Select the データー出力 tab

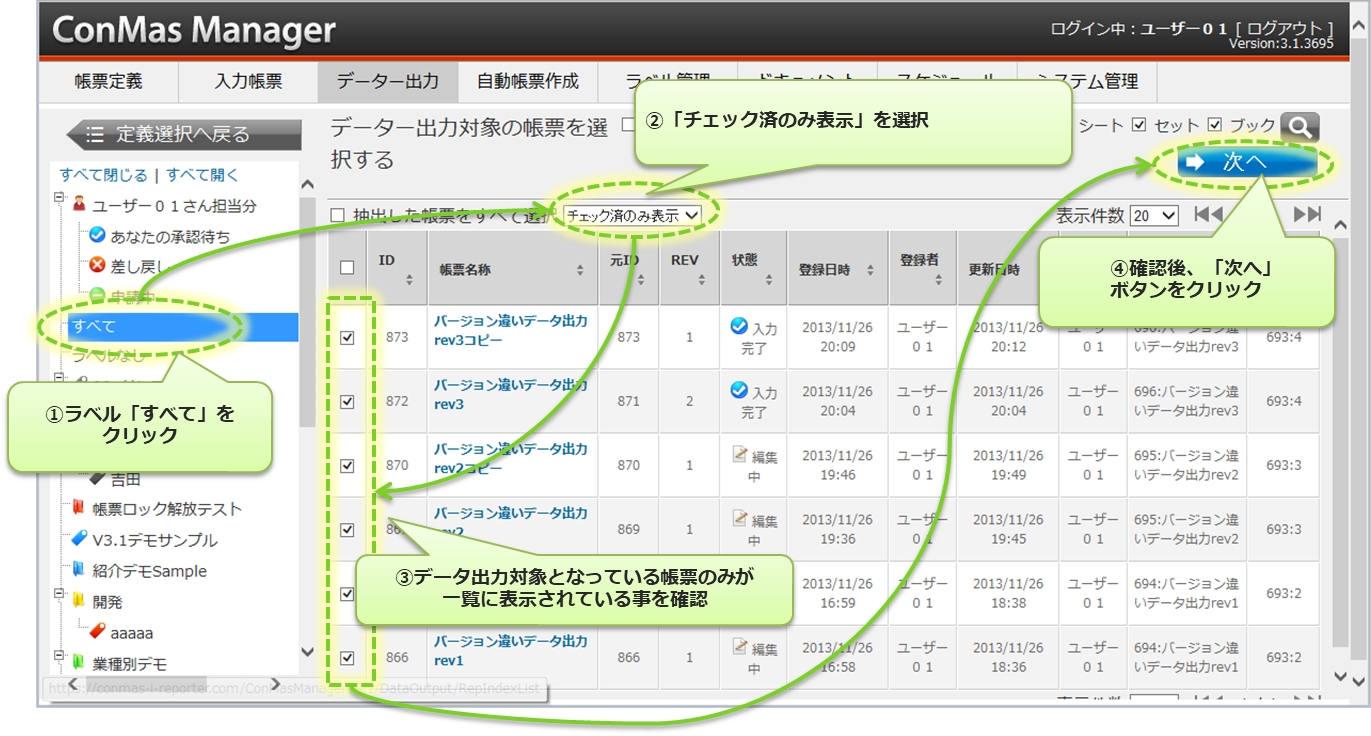point(388,82)
